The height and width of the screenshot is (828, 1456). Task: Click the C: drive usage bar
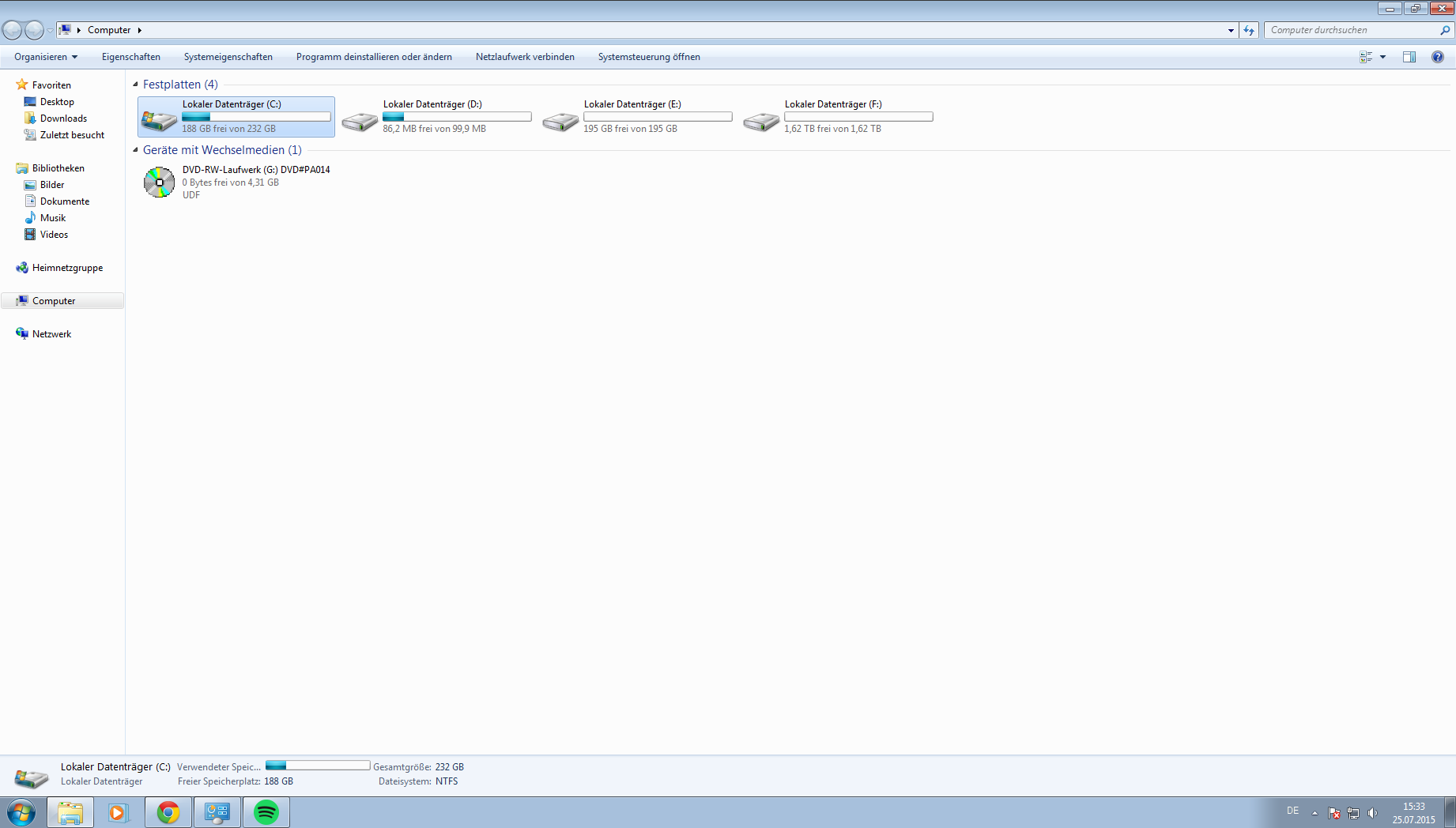(x=256, y=117)
